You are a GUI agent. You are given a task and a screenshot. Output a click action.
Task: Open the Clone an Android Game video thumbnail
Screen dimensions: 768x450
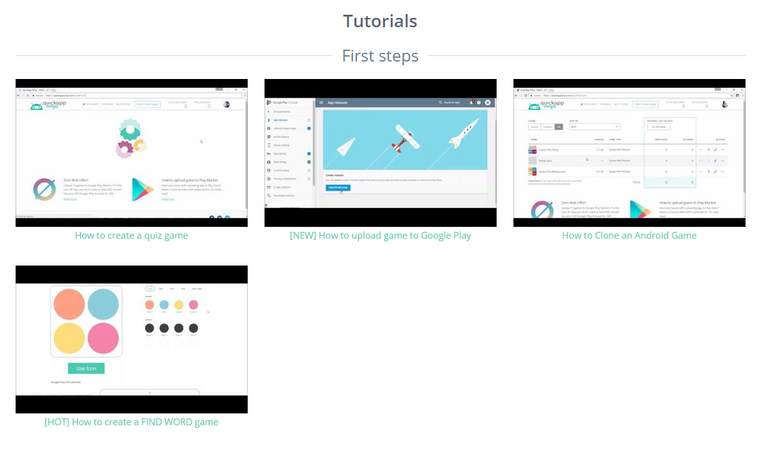point(629,153)
